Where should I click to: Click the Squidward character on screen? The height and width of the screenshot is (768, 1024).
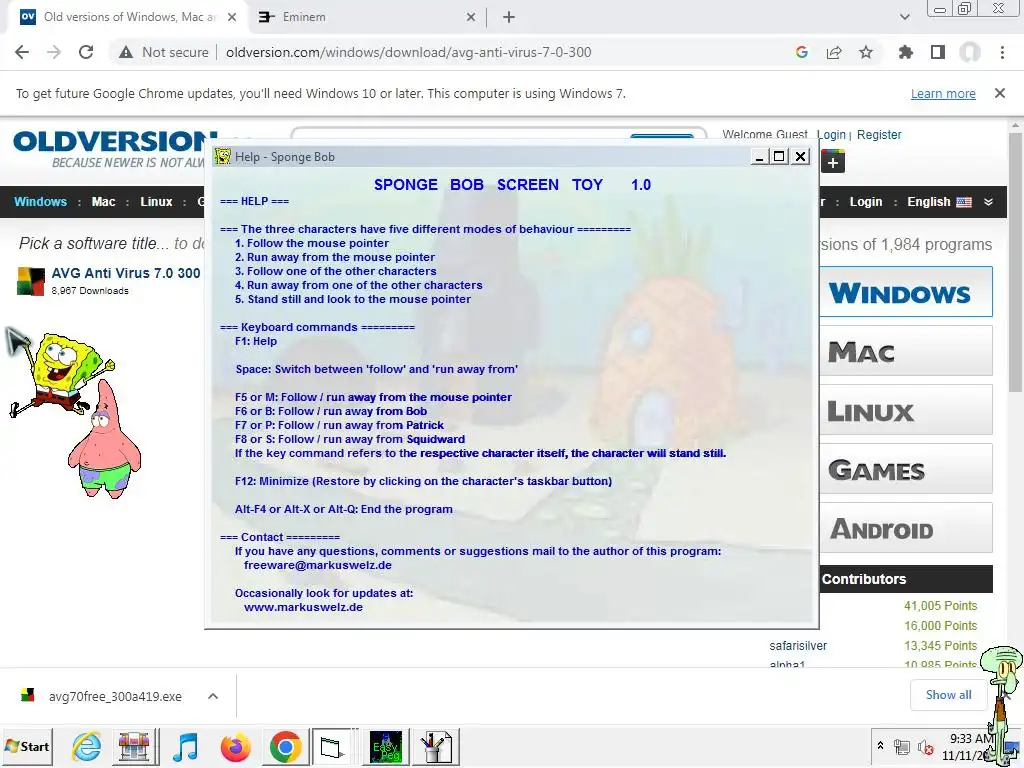point(1002,705)
